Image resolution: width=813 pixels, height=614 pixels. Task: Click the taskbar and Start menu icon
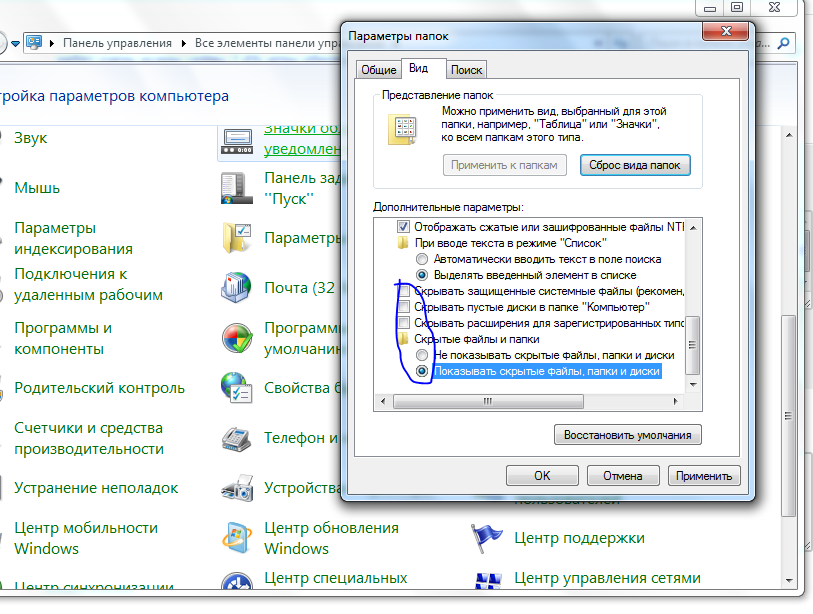click(236, 188)
